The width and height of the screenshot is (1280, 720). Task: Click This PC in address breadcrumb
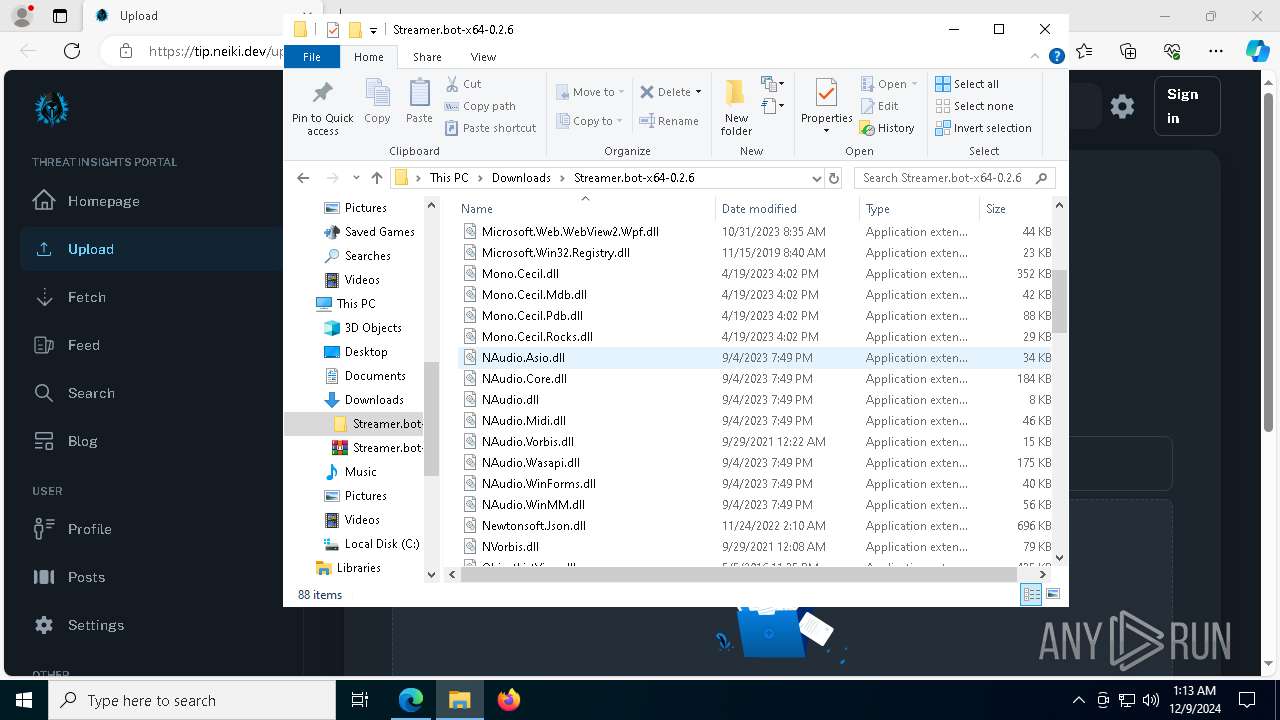coord(449,178)
